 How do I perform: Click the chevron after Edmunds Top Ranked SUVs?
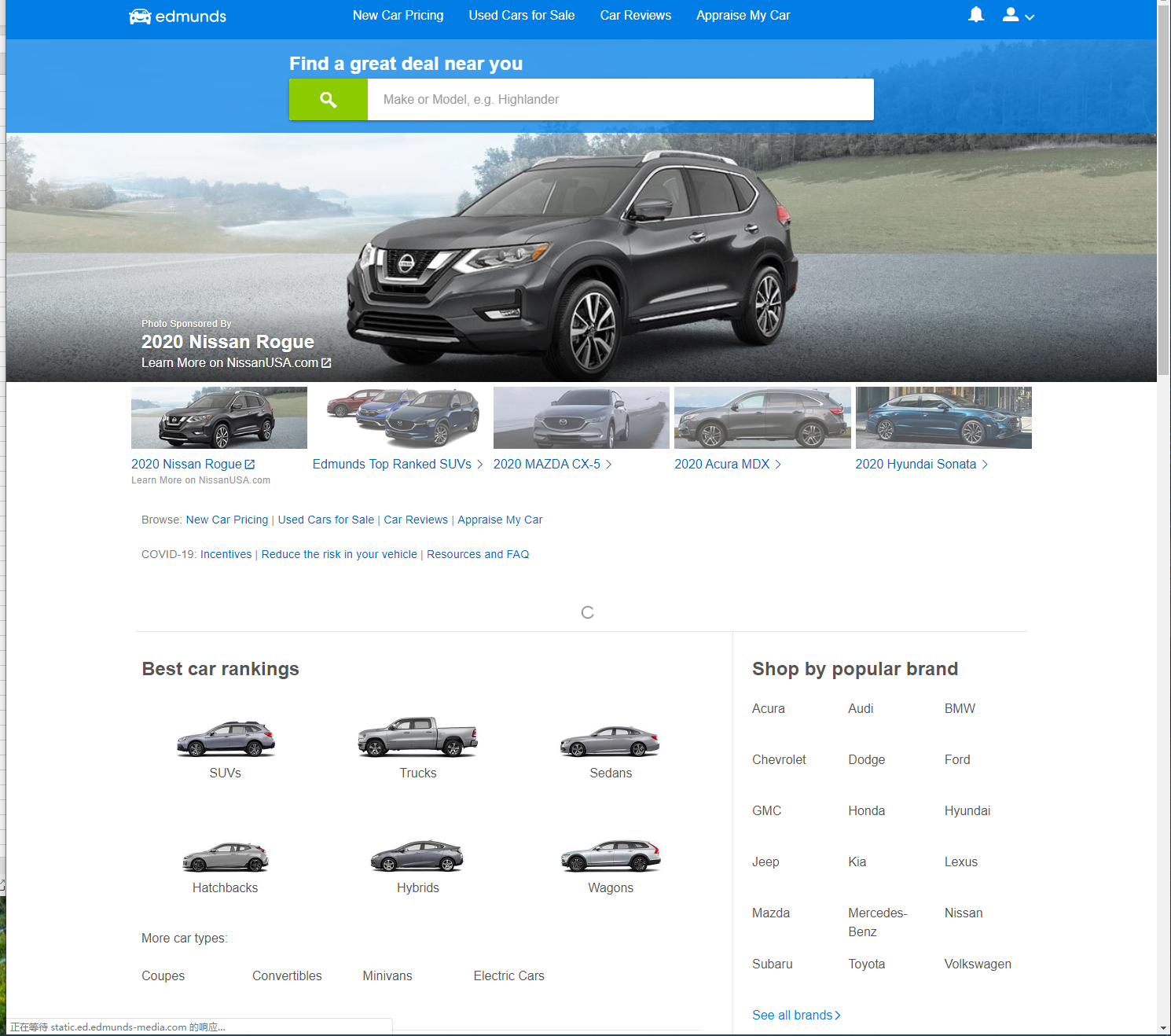coord(480,465)
